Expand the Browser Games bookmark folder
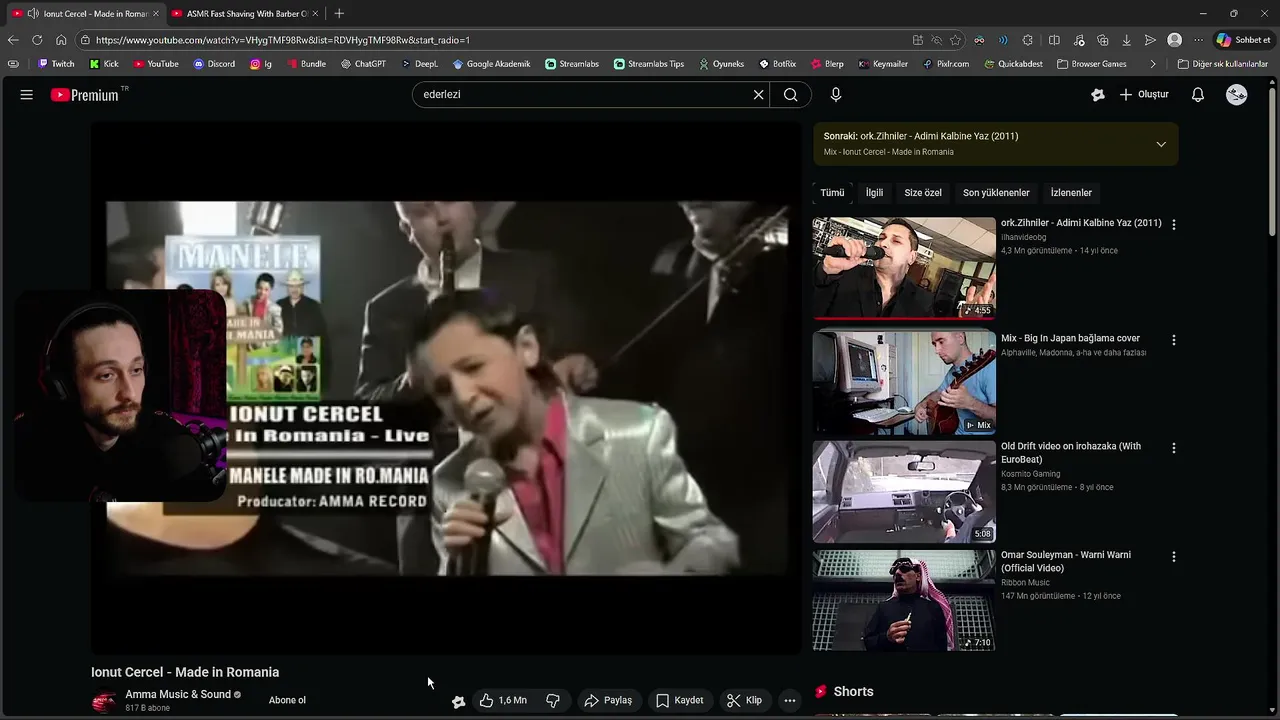The image size is (1280, 720). [x=1092, y=64]
